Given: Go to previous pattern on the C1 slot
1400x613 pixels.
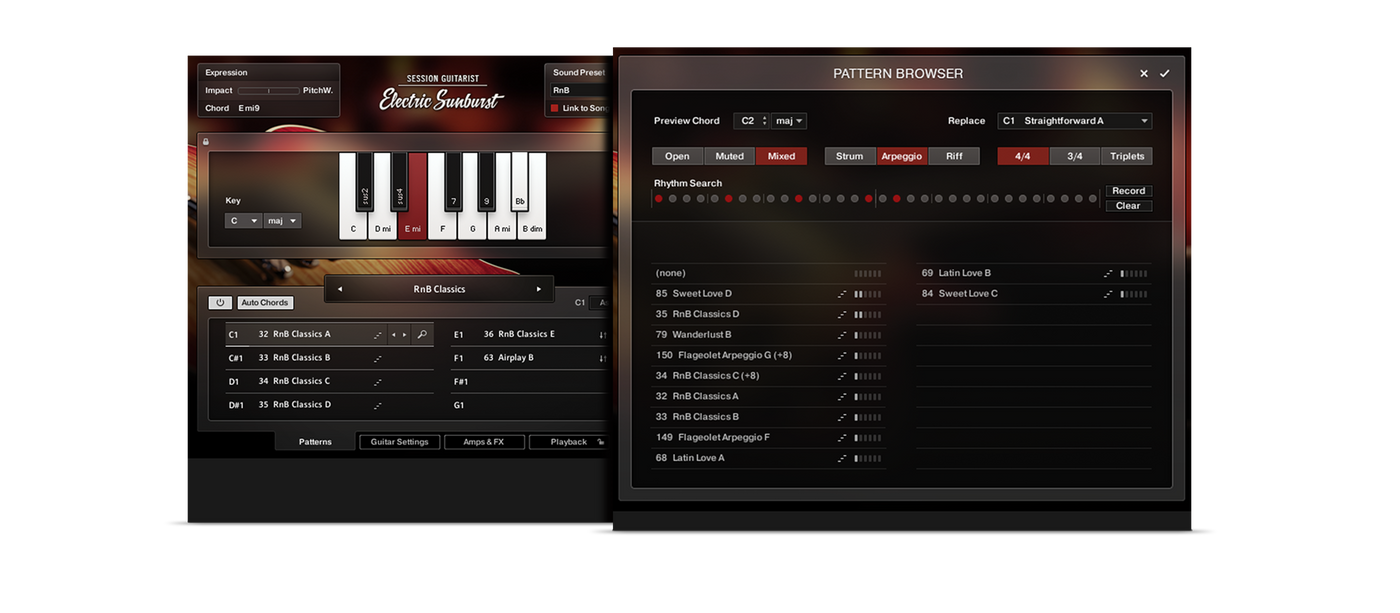Looking at the screenshot, I should [x=394, y=335].
